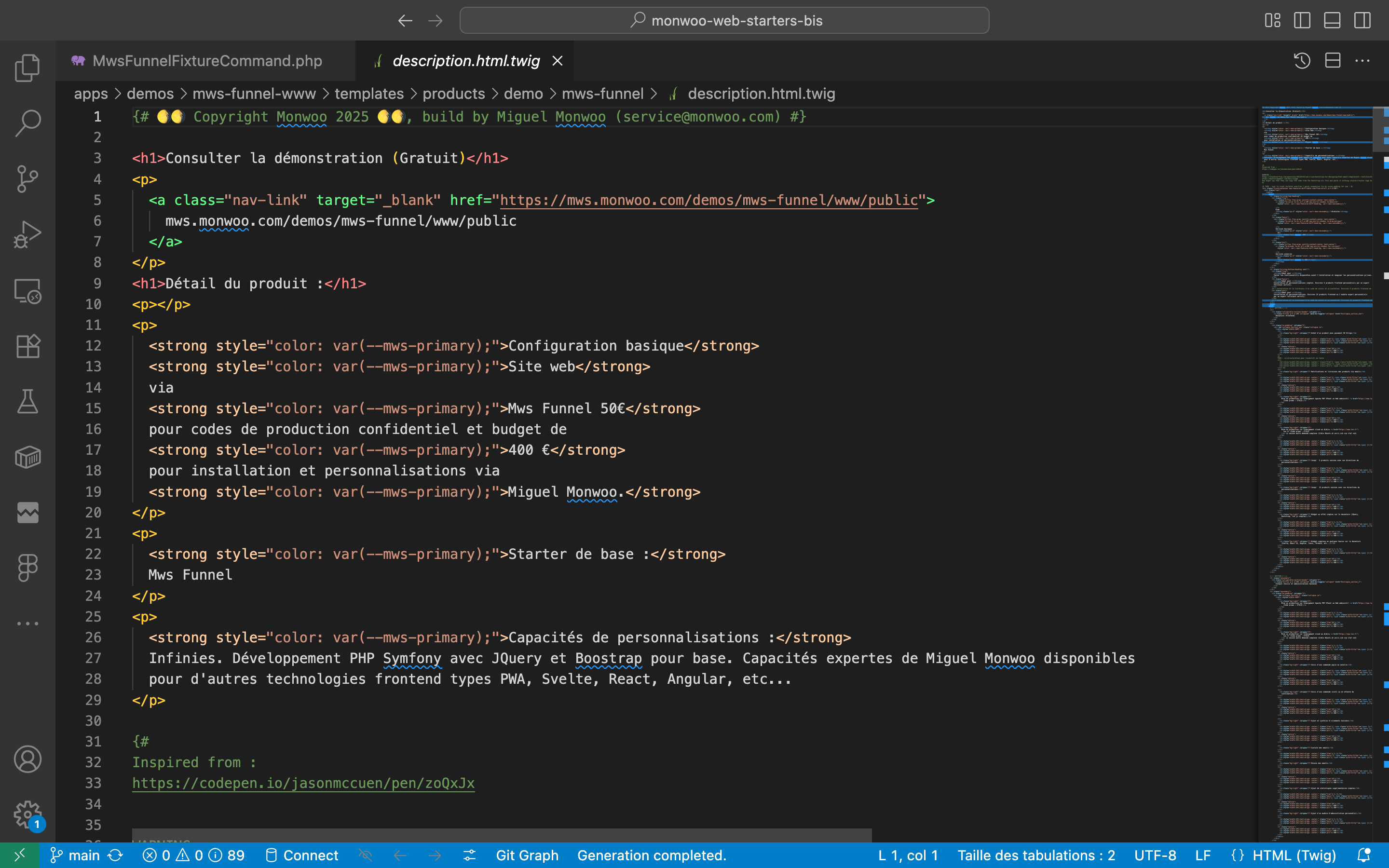The width and height of the screenshot is (1389, 868).
Task: Open the Extensions view
Action: tap(27, 346)
